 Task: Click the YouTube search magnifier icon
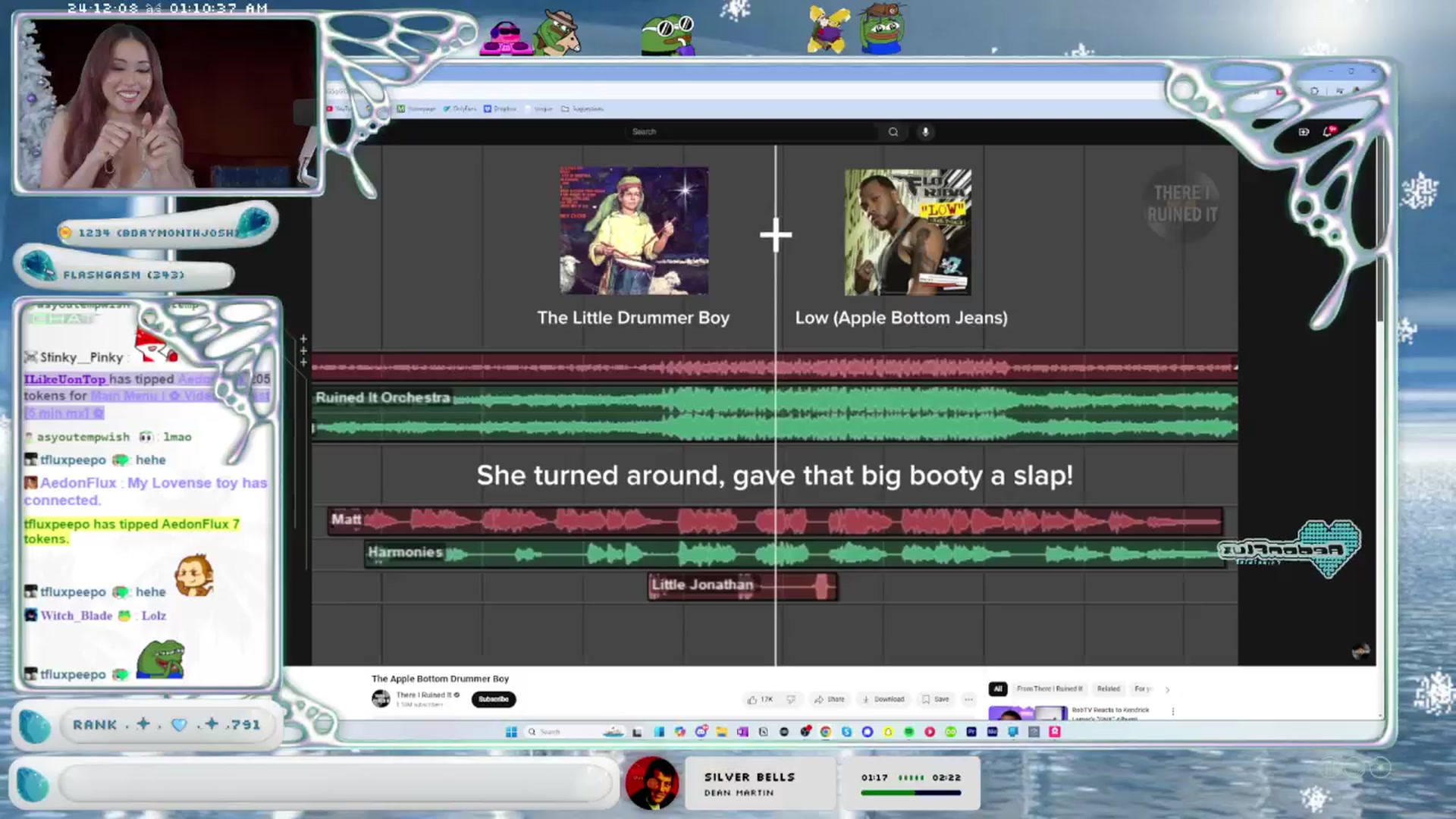click(x=893, y=132)
